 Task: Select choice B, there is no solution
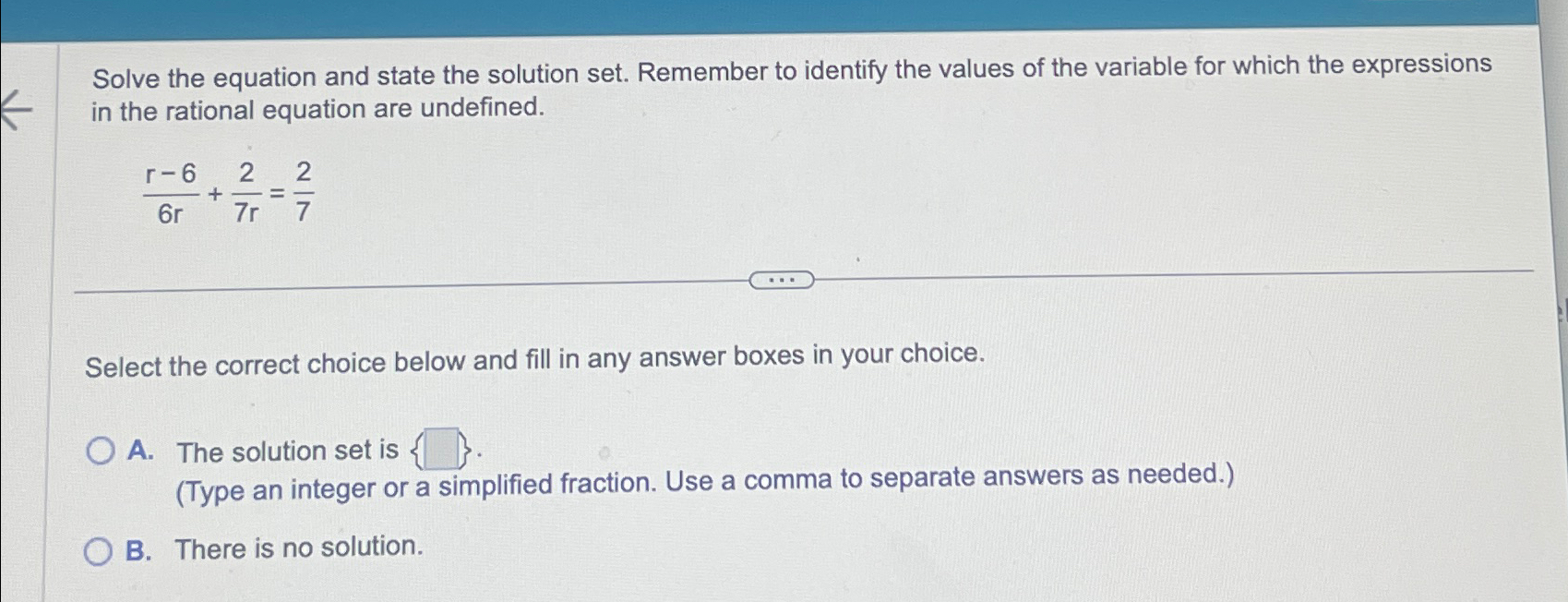(x=99, y=550)
